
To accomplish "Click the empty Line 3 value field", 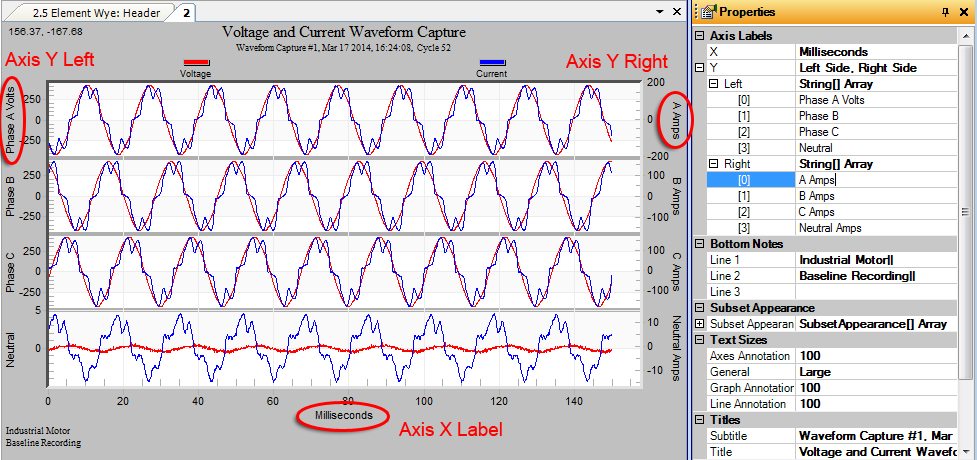I will click(x=876, y=292).
